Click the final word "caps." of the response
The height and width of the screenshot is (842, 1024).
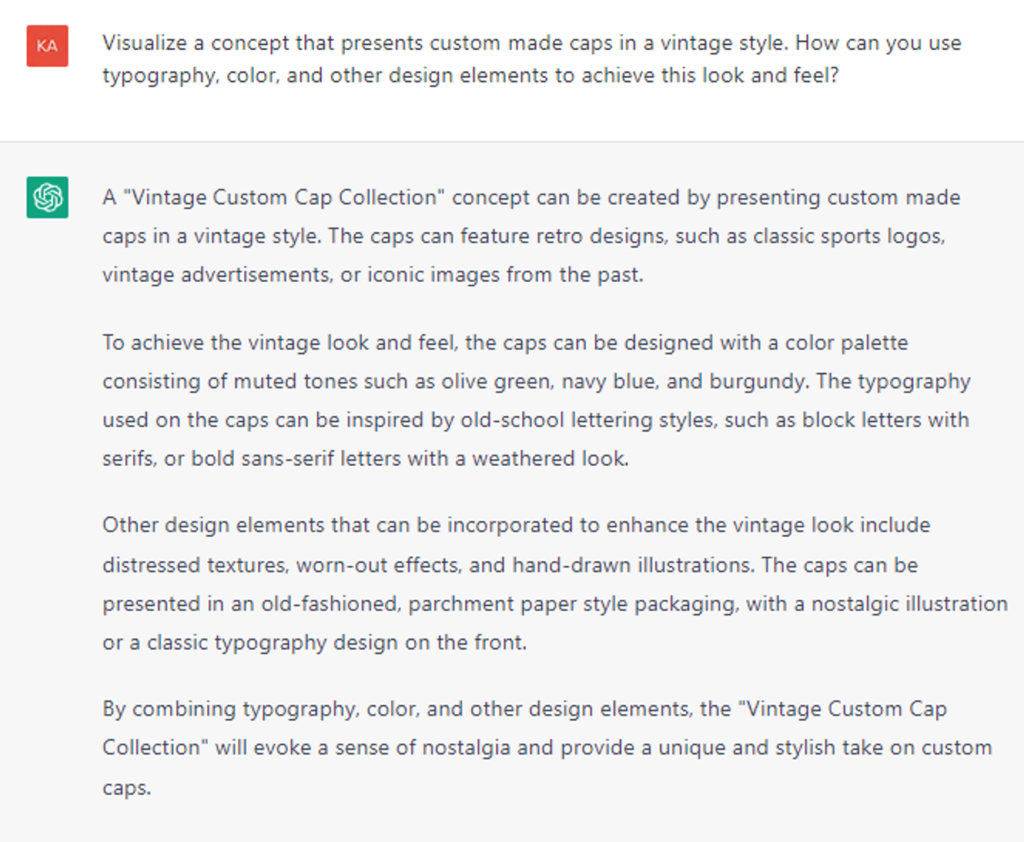[127, 788]
